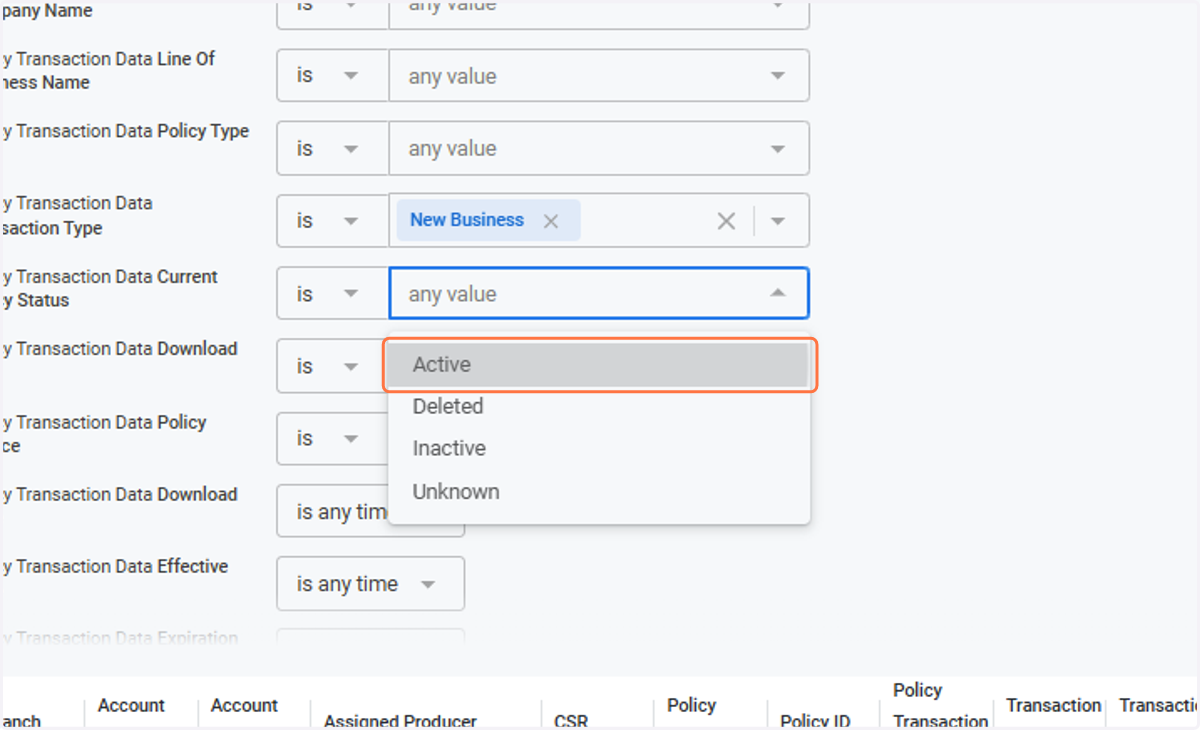Change the Policy Type 'is' operator
The image size is (1200, 730).
coord(332,149)
